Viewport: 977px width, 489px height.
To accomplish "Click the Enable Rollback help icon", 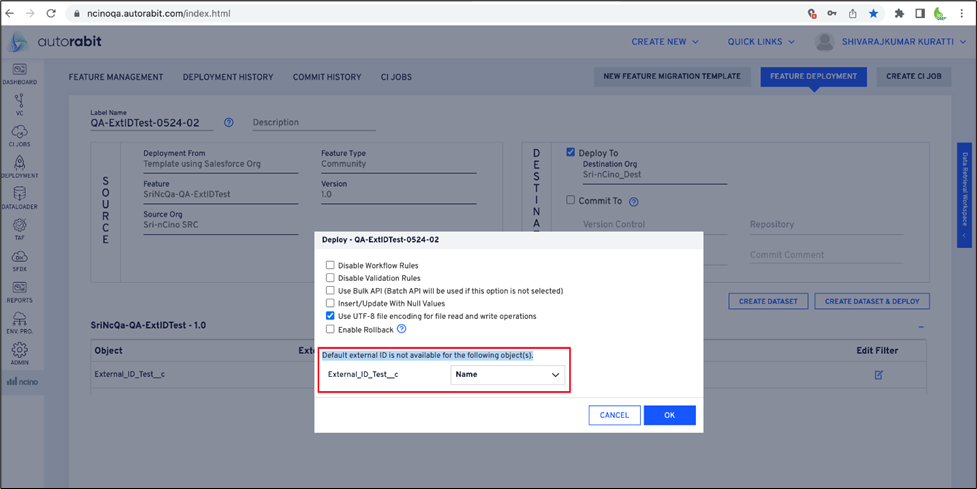I will click(x=401, y=328).
